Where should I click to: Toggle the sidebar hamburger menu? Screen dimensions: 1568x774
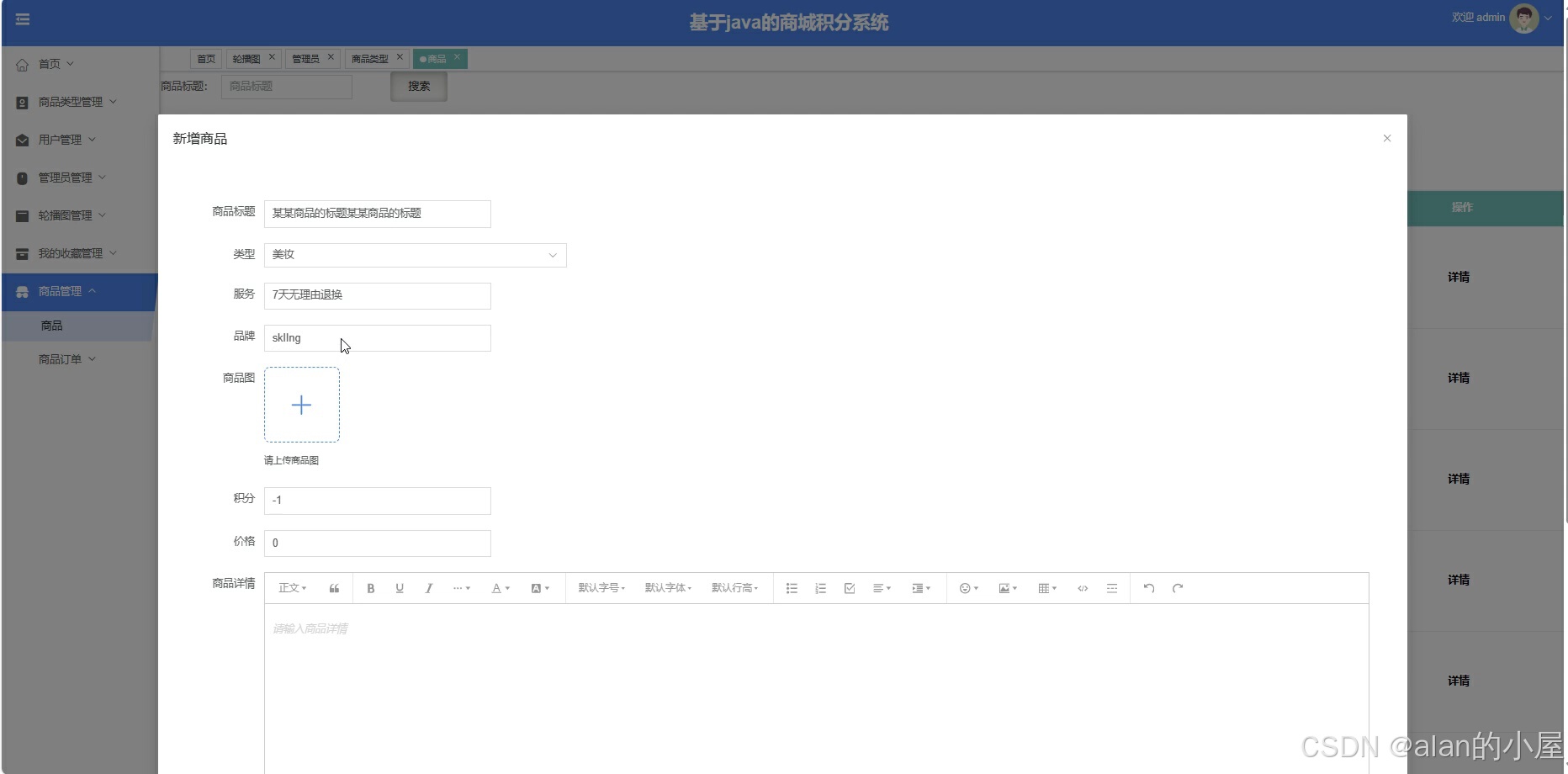[x=23, y=19]
